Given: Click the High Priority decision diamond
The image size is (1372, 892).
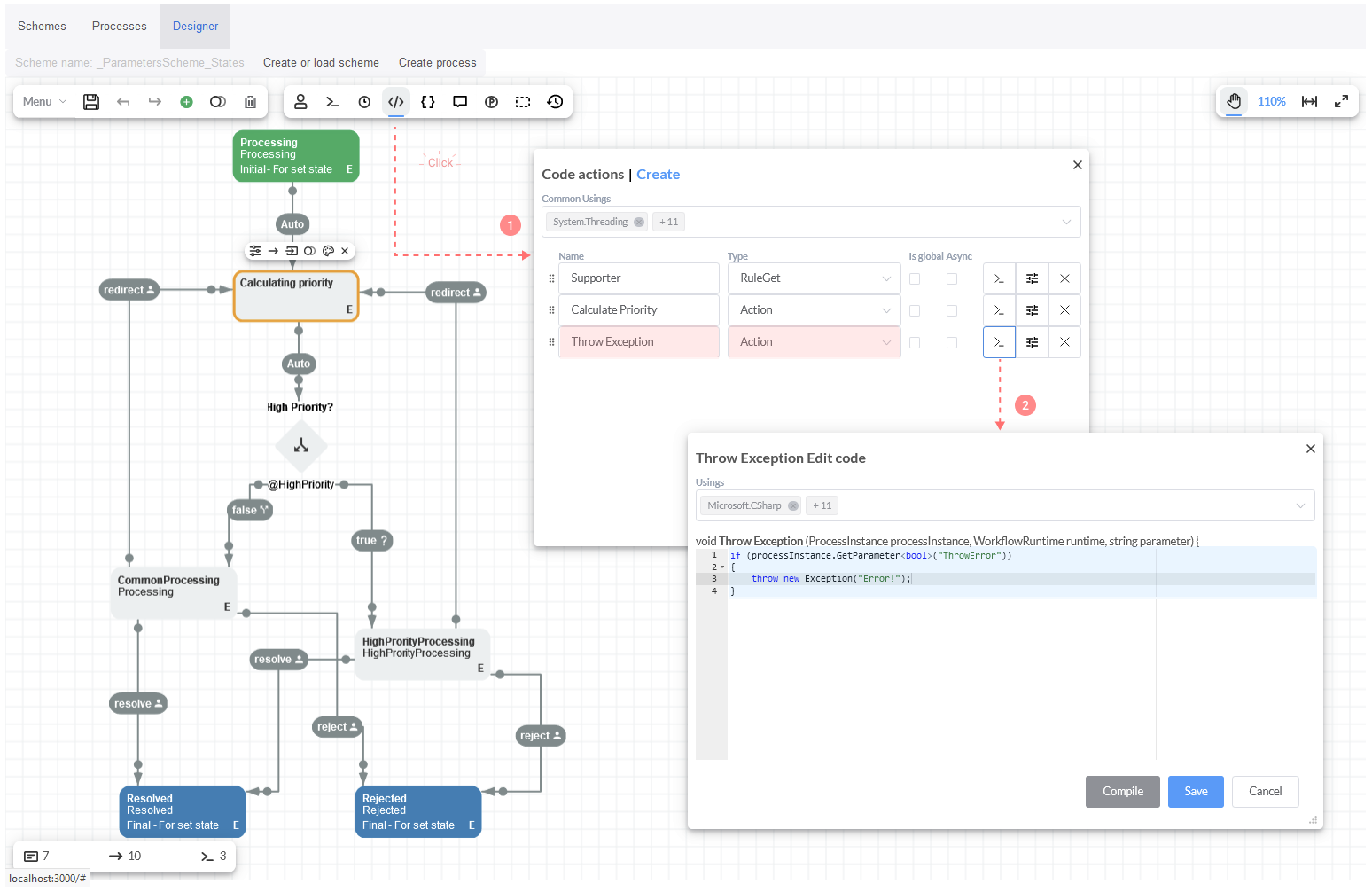Looking at the screenshot, I should [301, 446].
